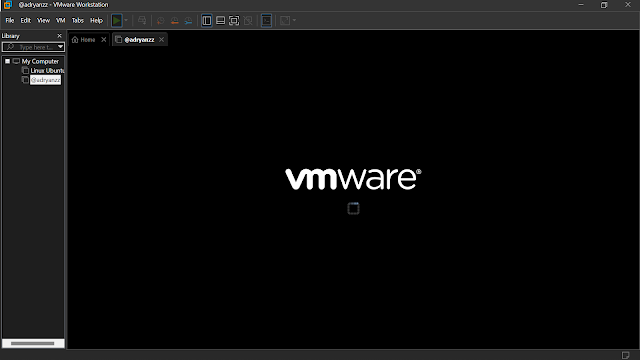Open the Help menu
This screenshot has width=640, height=360.
pos(96,20)
